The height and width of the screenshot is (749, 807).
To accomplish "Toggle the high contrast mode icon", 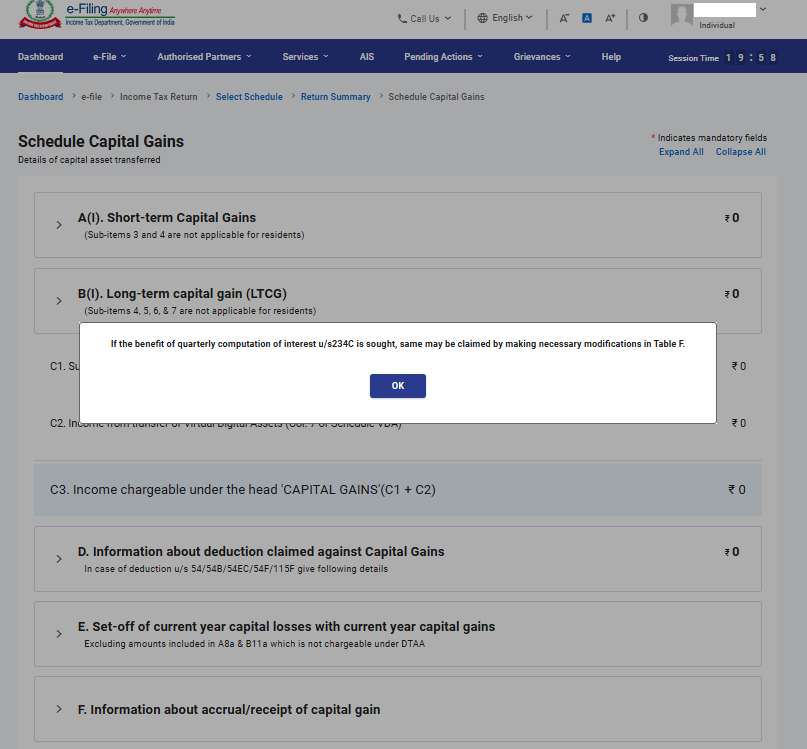I will pyautogui.click(x=643, y=18).
